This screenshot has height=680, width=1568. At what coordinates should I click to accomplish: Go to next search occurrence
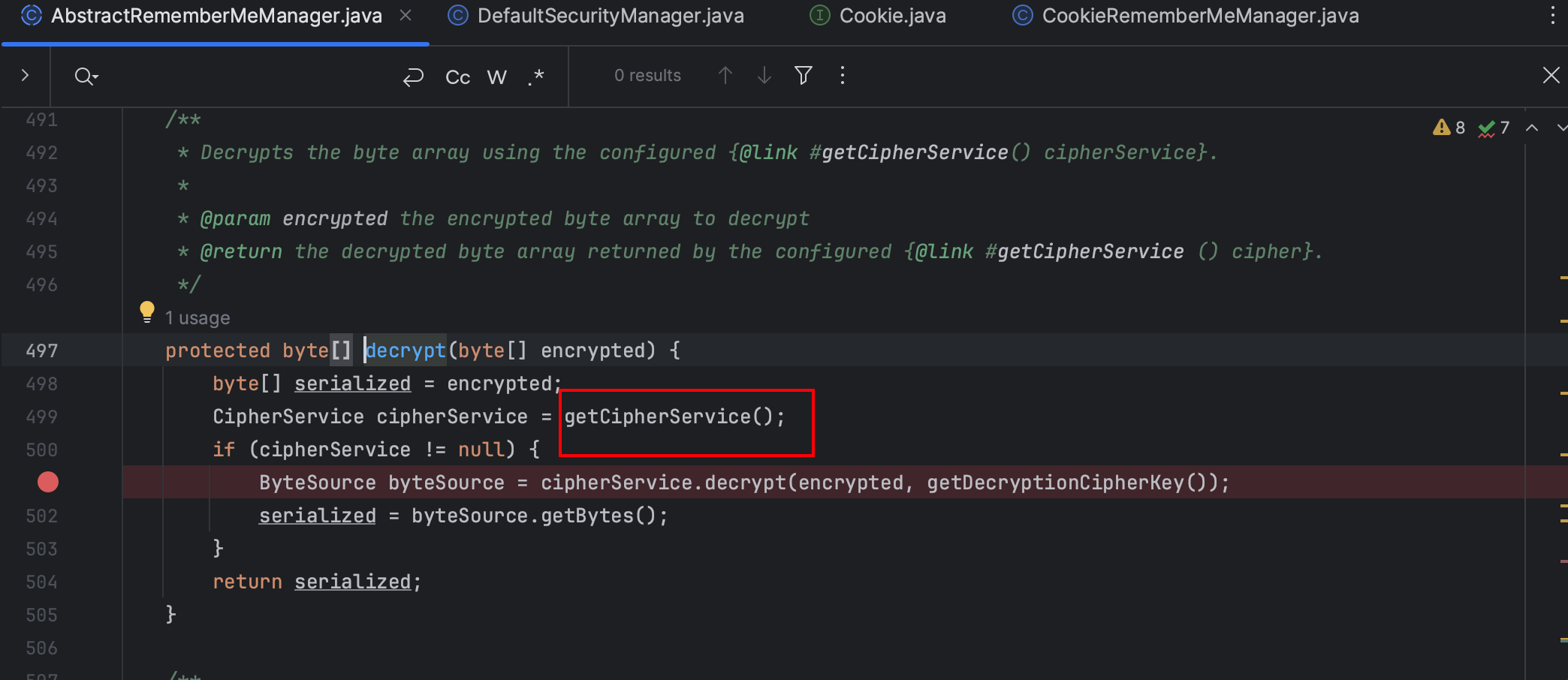[x=764, y=75]
